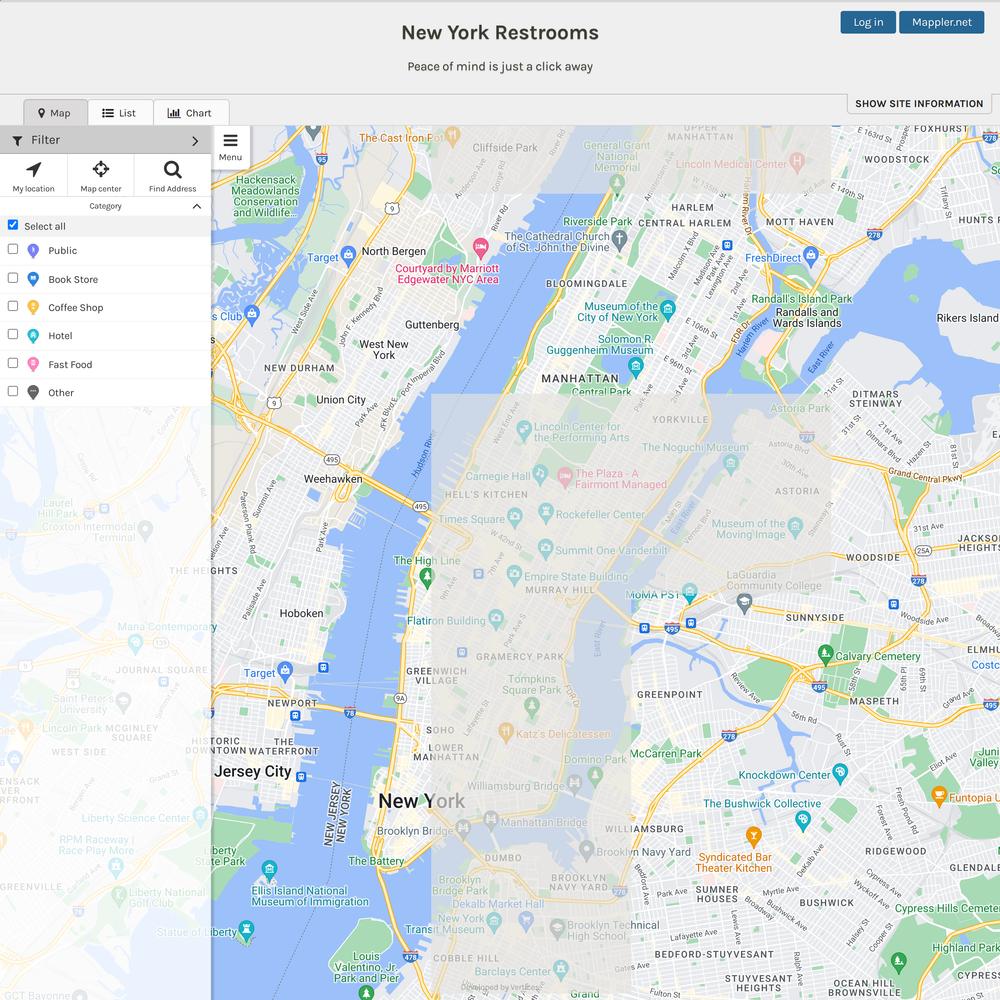
Task: Open the Mappler.net link button
Action: click(x=941, y=22)
